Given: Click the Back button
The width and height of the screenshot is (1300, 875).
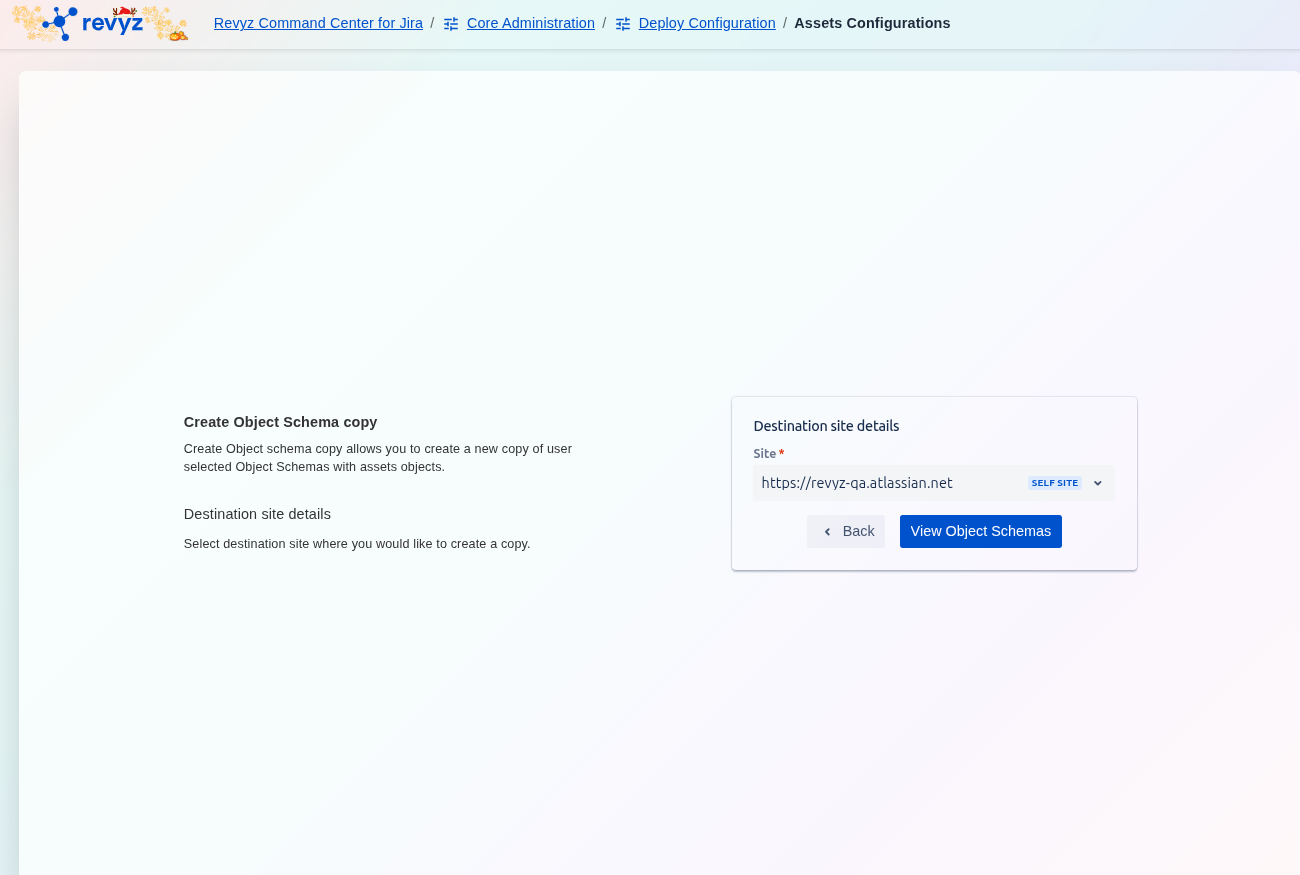Looking at the screenshot, I should click(x=846, y=532).
